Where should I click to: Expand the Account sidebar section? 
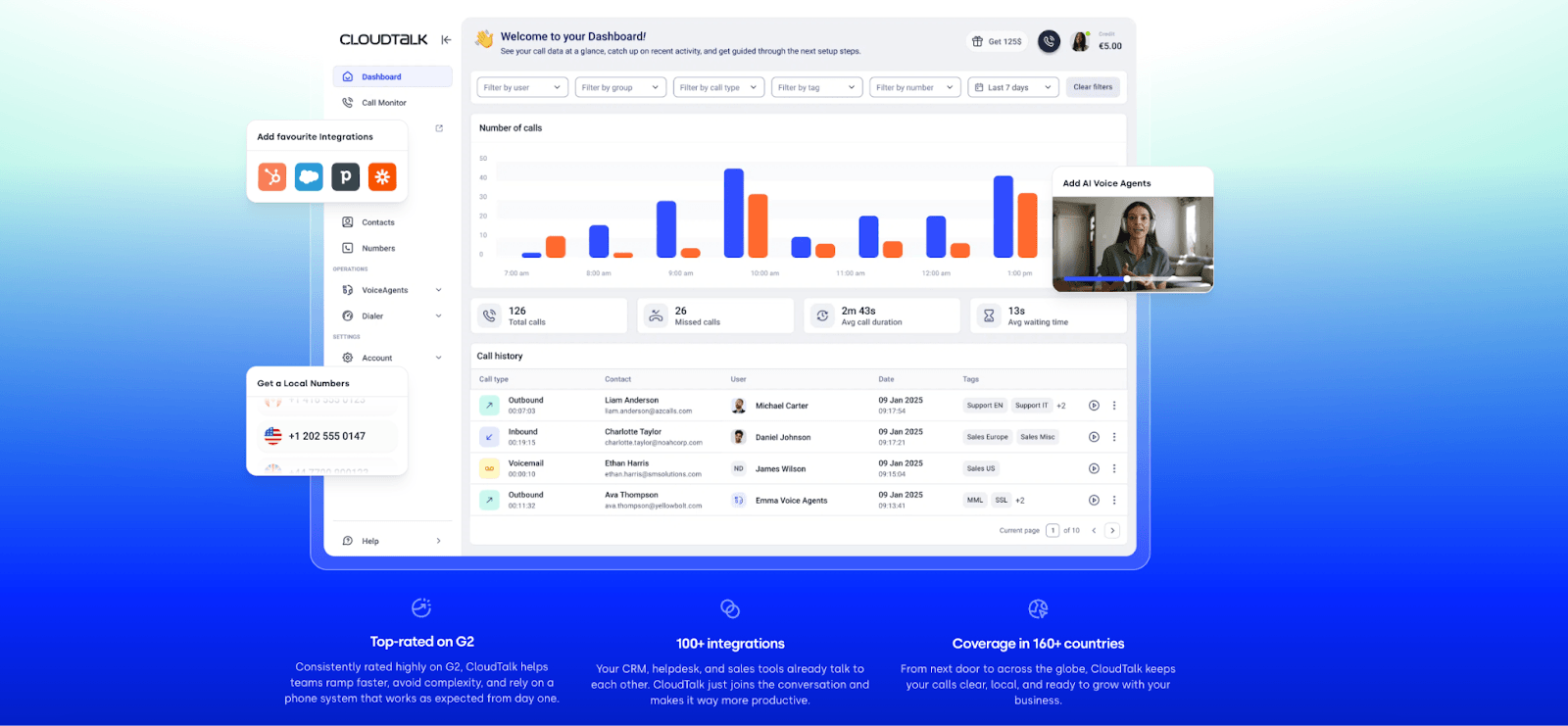point(392,358)
